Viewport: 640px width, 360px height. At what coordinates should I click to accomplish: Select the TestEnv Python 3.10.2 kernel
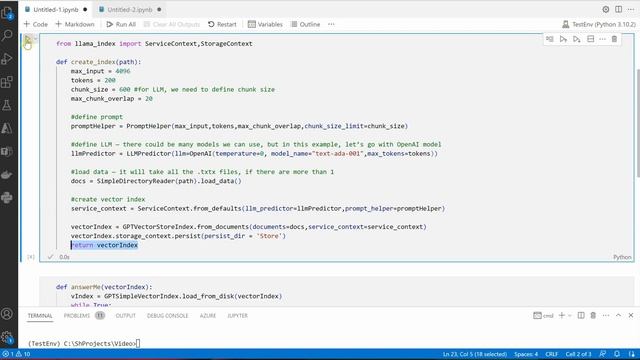[x=598, y=24]
